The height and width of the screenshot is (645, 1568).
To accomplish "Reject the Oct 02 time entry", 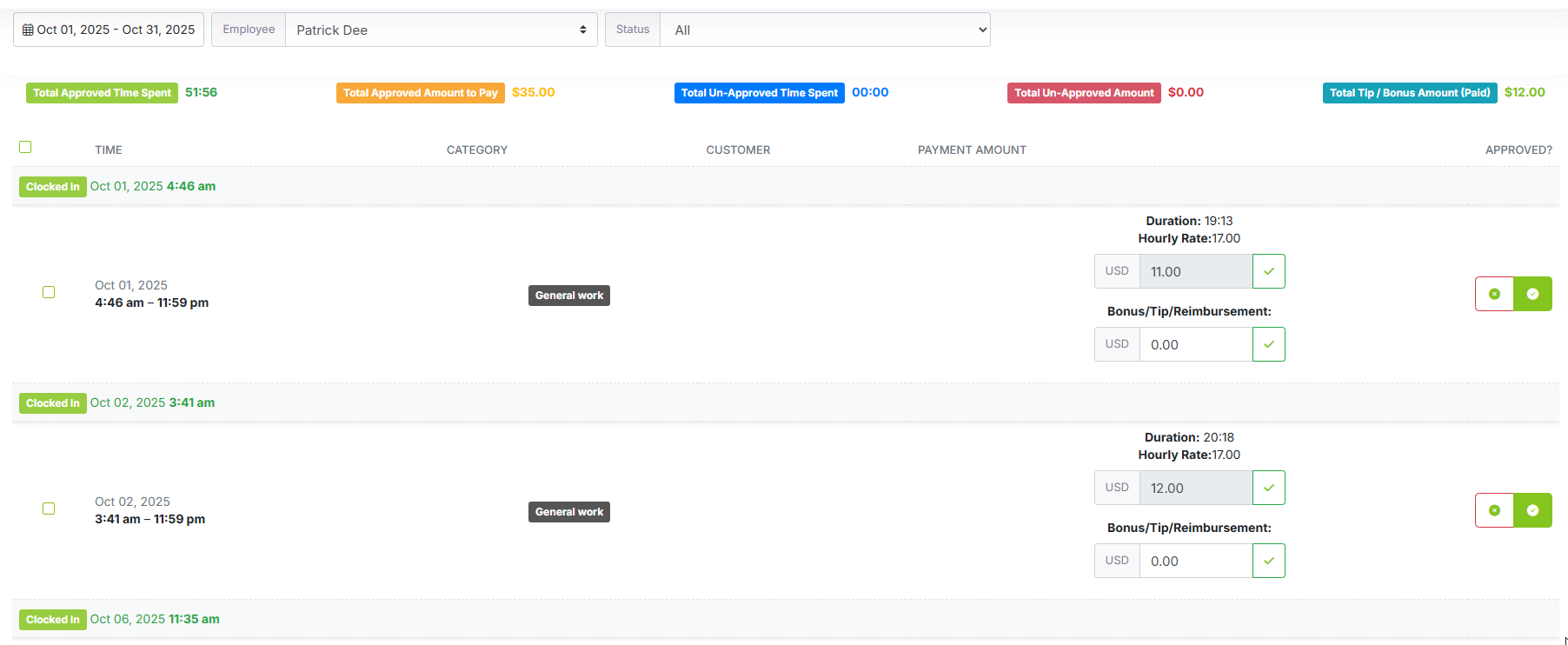I will point(1494,510).
